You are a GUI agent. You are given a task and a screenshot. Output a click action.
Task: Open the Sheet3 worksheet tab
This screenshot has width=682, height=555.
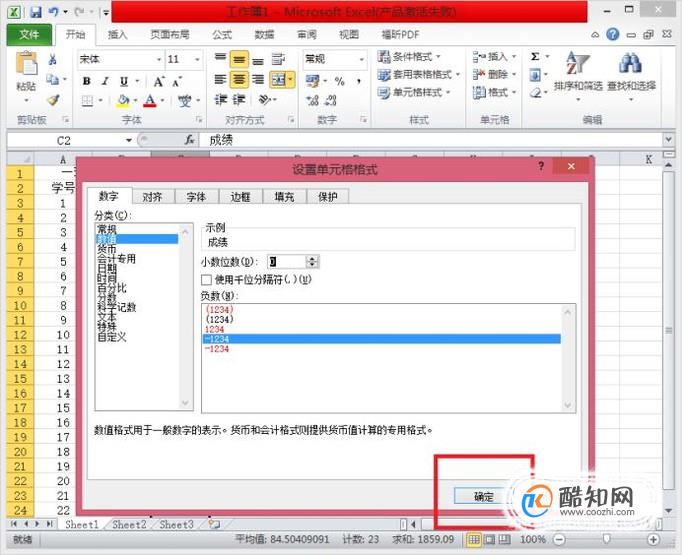pos(176,525)
